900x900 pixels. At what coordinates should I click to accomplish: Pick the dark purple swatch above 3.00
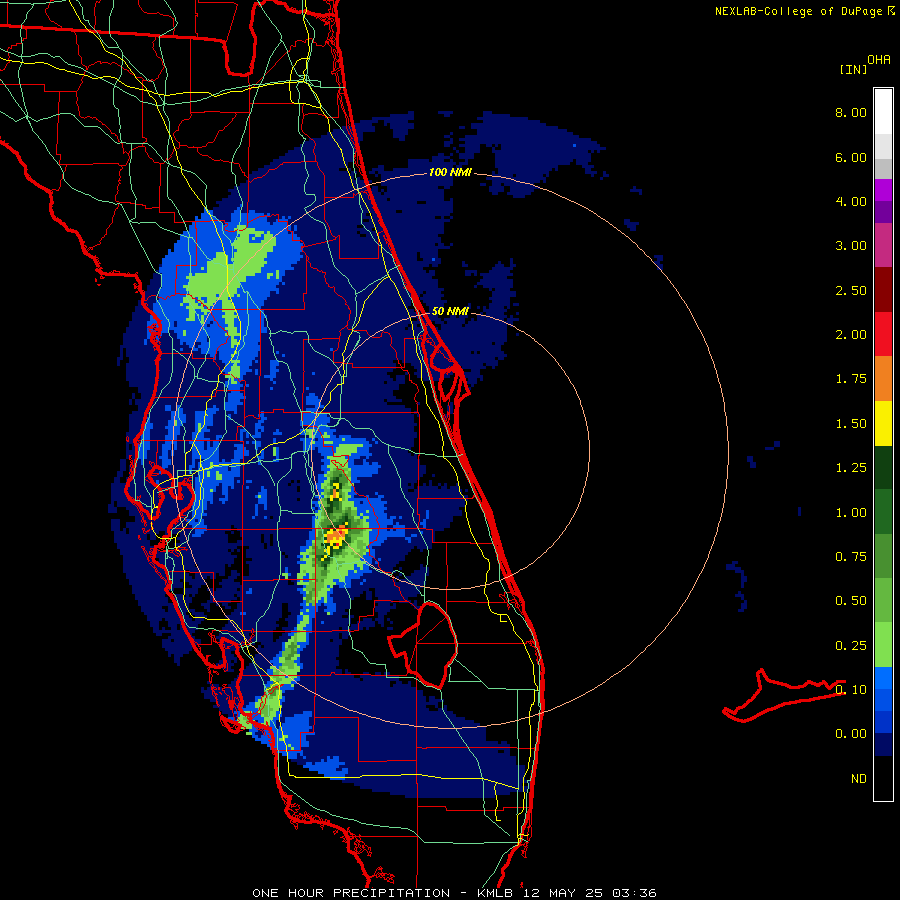(883, 212)
